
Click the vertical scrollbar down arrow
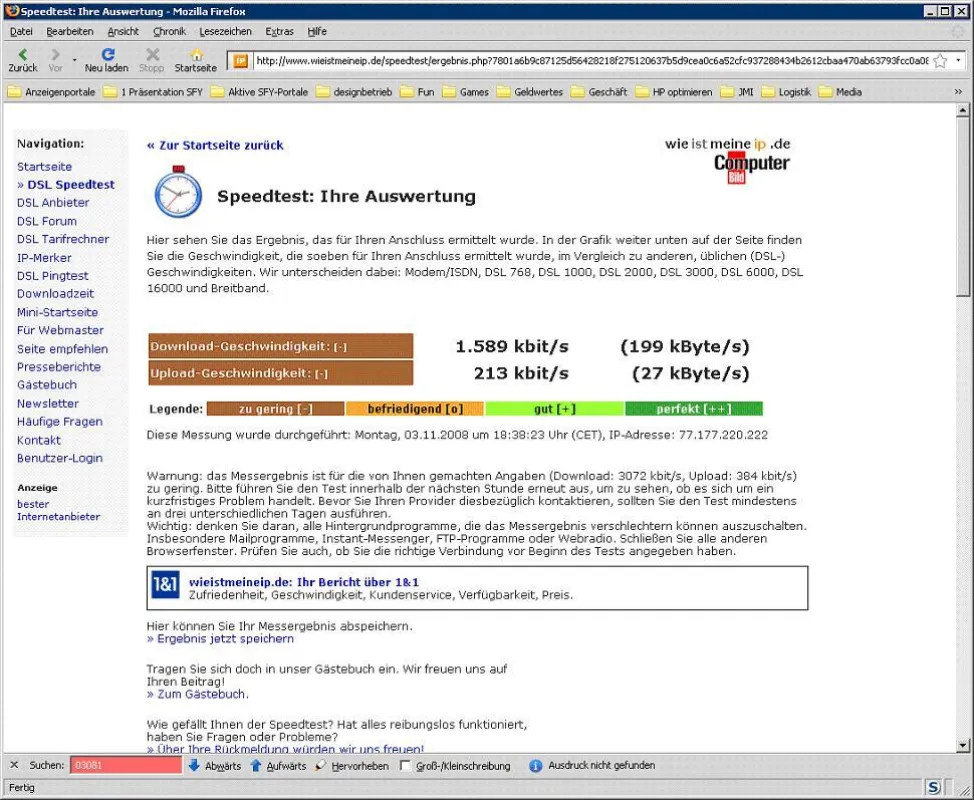point(963,745)
